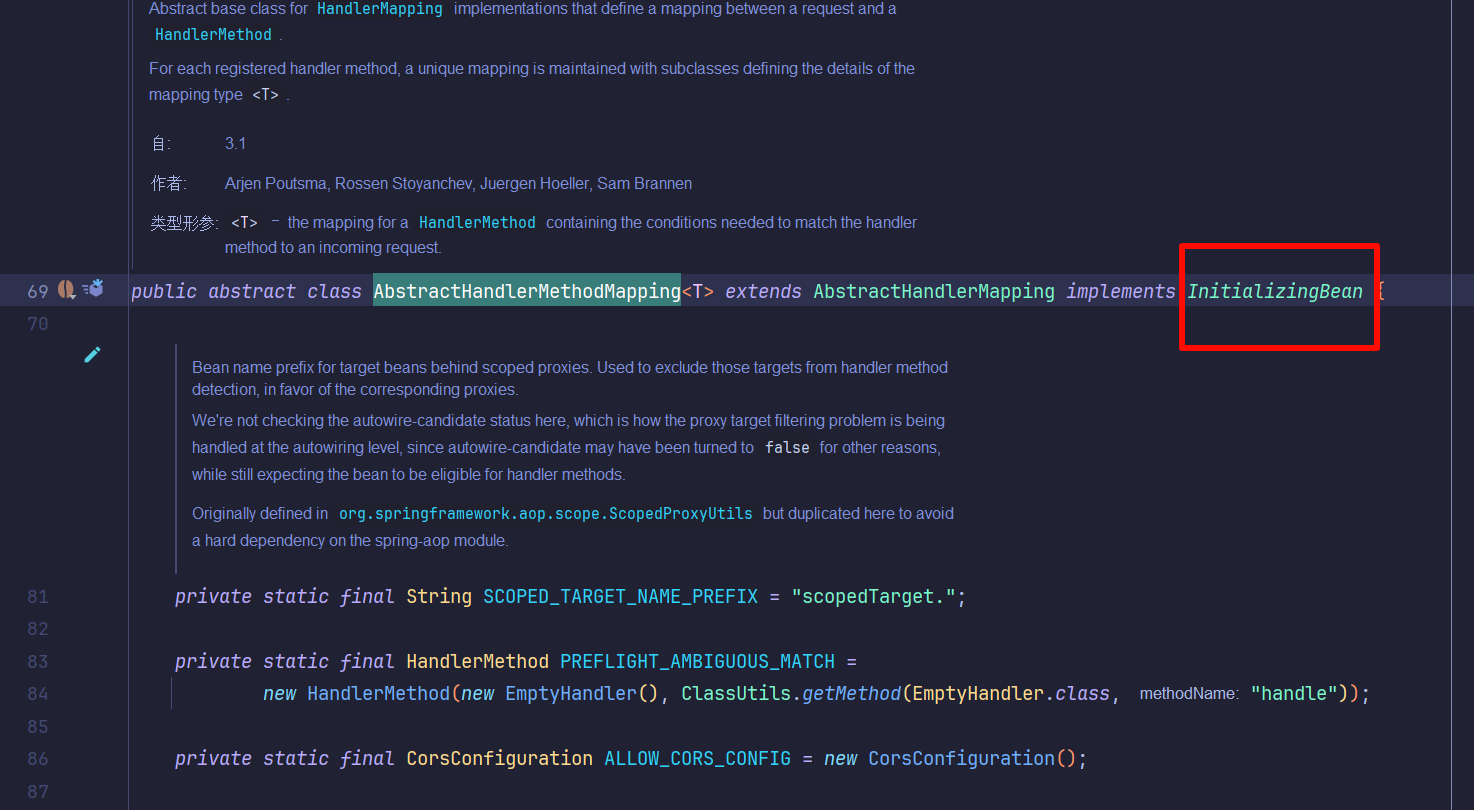Viewport: 1474px width, 810px height.
Task: Click line number 70 in the gutter
Action: coord(38,323)
